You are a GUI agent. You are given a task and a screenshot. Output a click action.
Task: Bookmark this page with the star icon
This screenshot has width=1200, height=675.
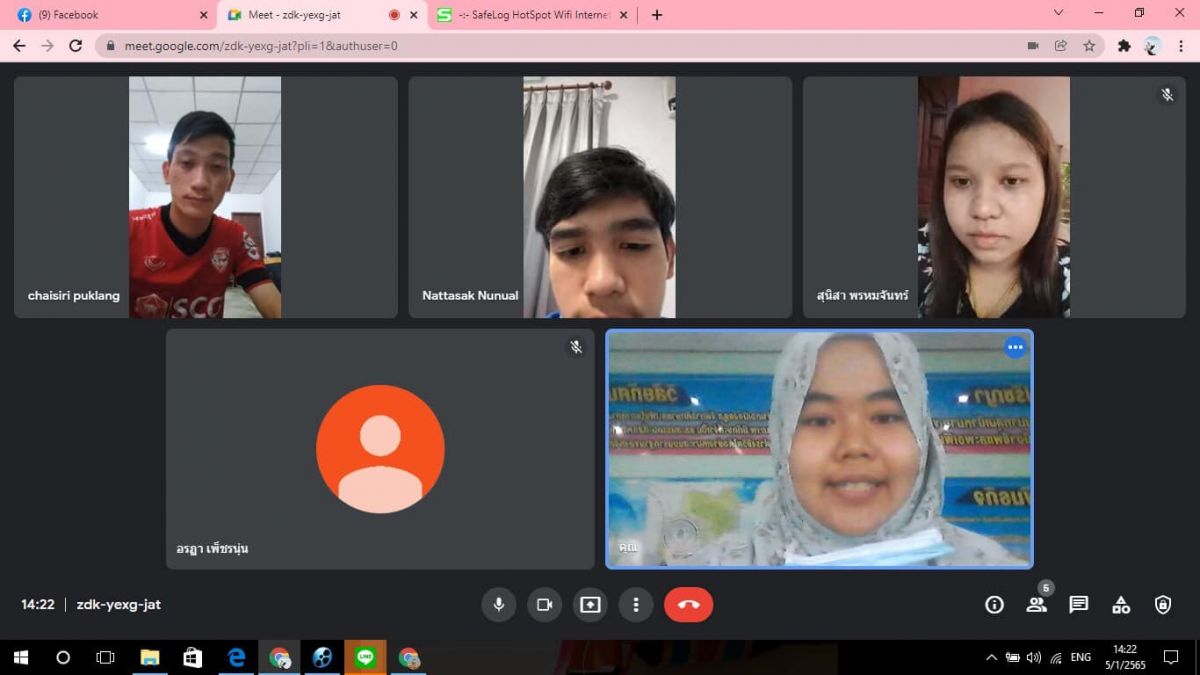[x=1089, y=45]
